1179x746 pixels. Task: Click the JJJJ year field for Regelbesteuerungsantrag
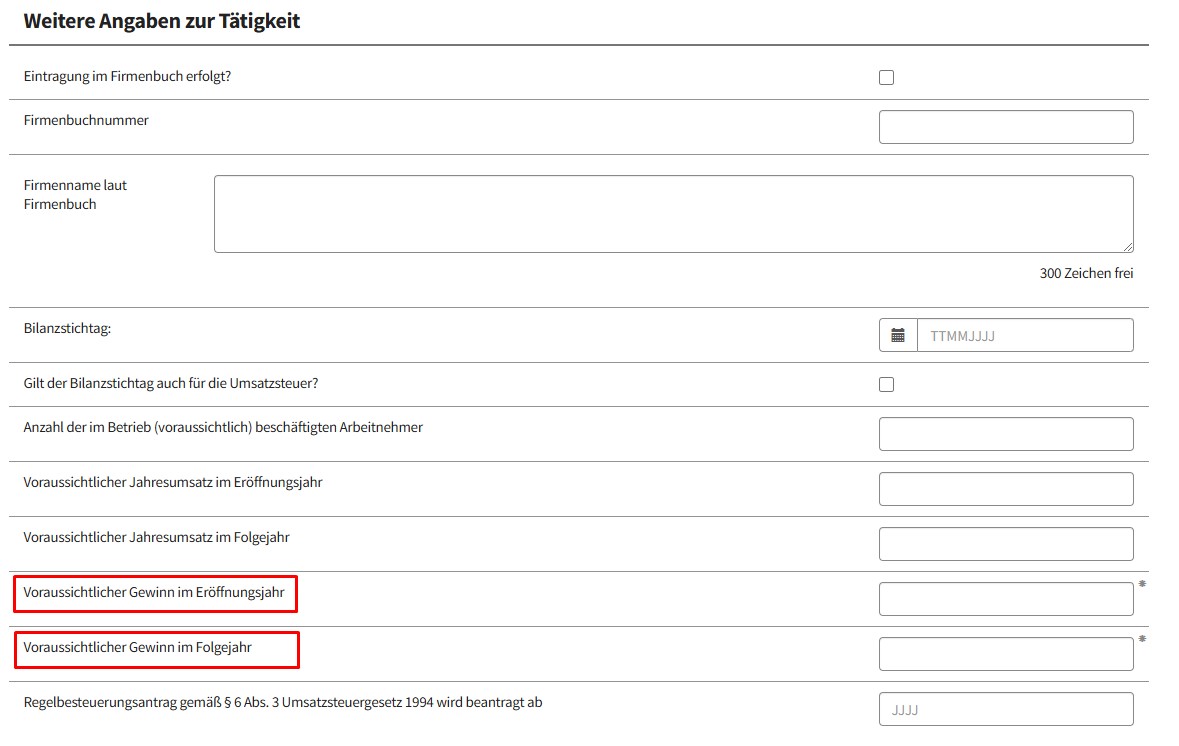point(1005,709)
